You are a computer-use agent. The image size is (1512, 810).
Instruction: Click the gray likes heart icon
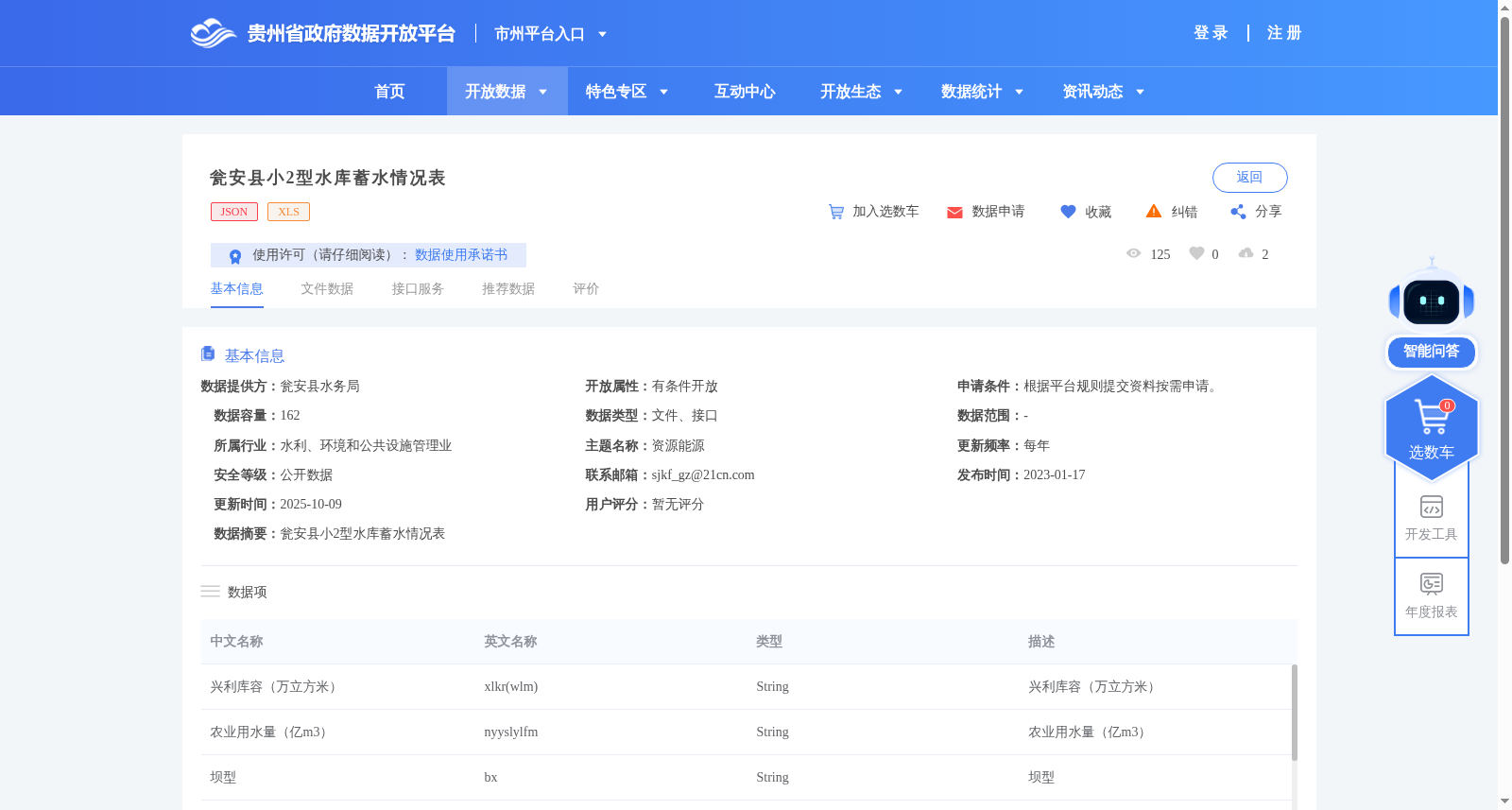click(x=1196, y=253)
